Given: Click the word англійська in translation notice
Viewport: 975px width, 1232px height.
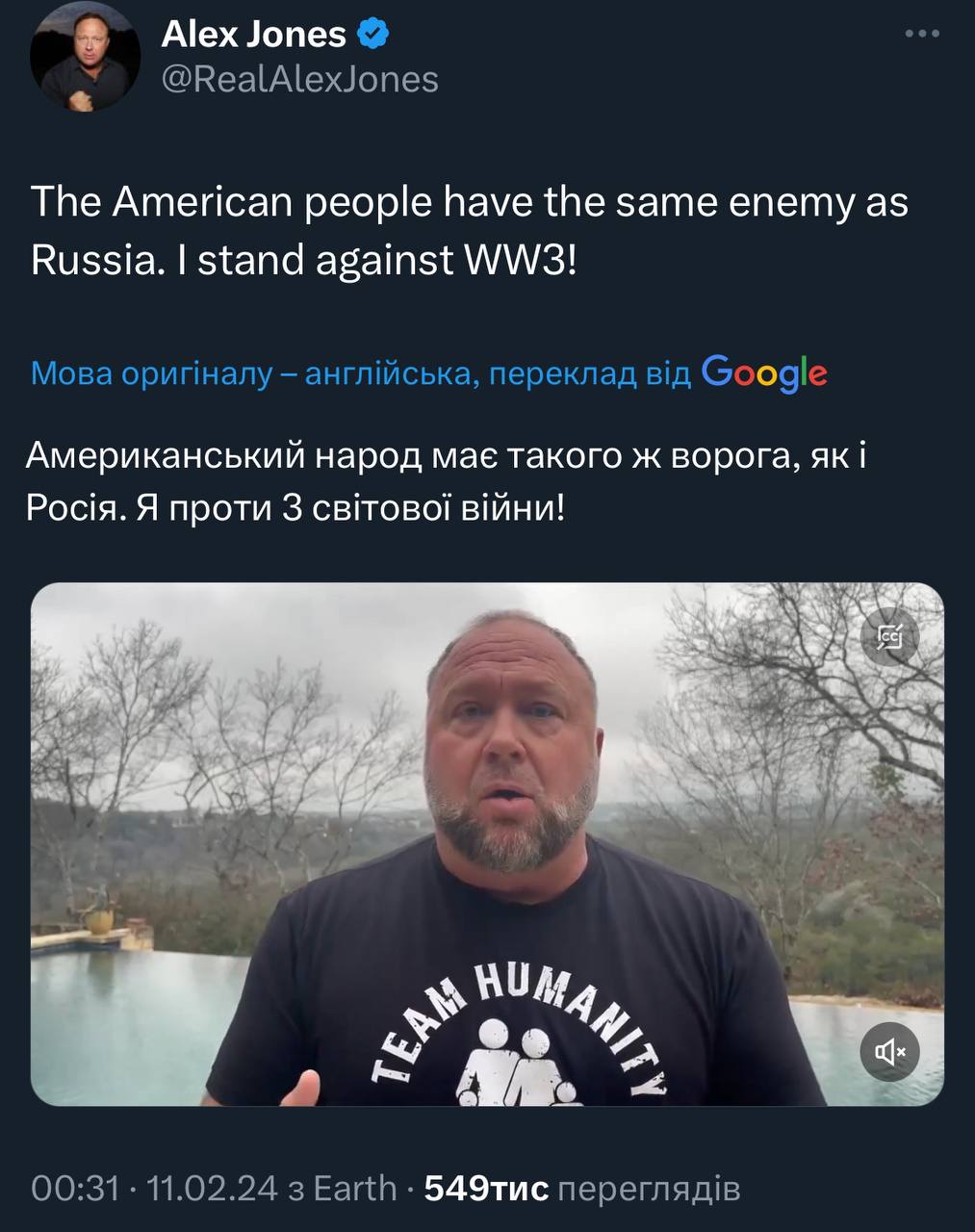Looking at the screenshot, I should tap(389, 373).
